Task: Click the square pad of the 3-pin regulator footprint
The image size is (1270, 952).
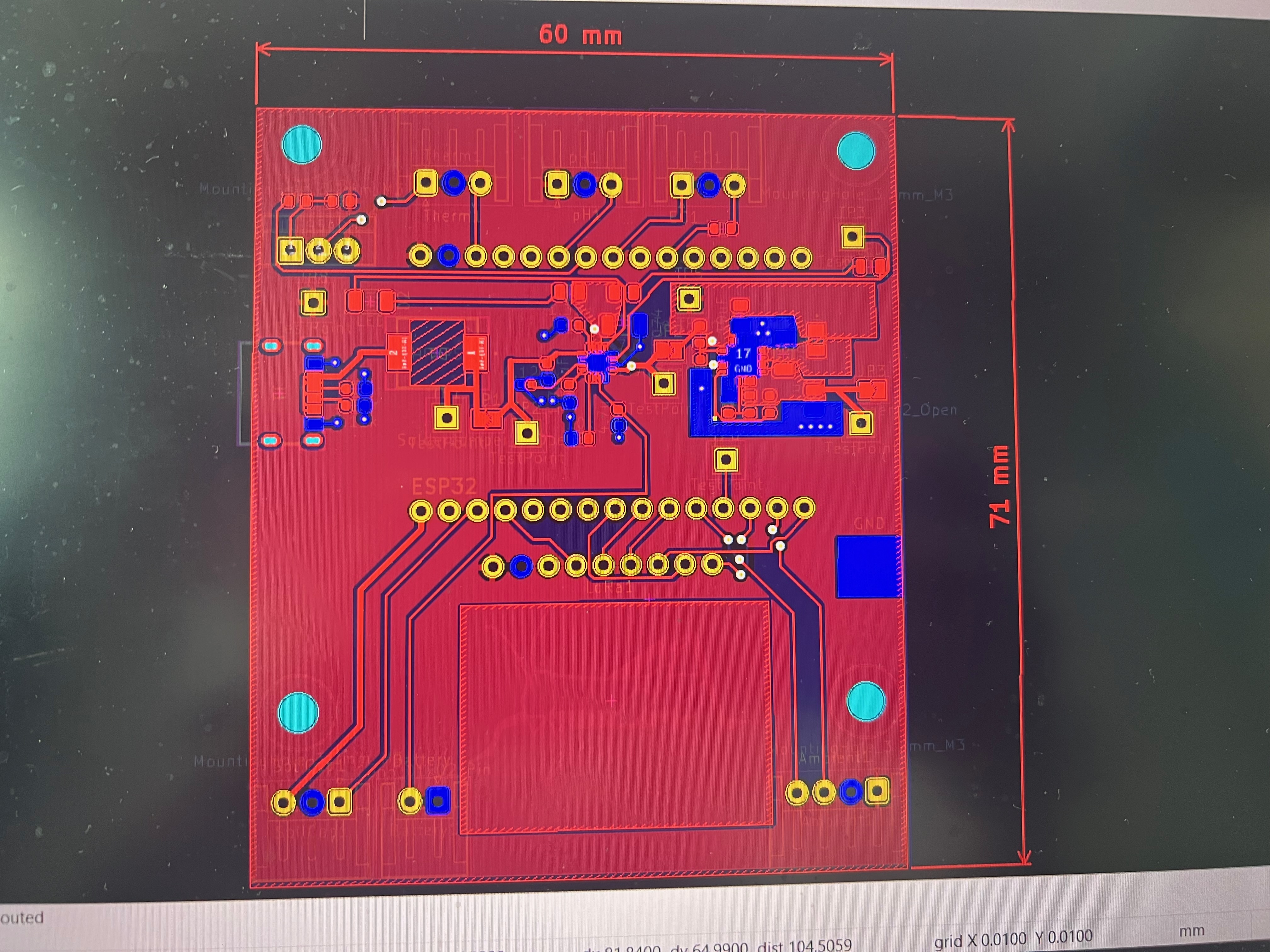Action: [290, 250]
